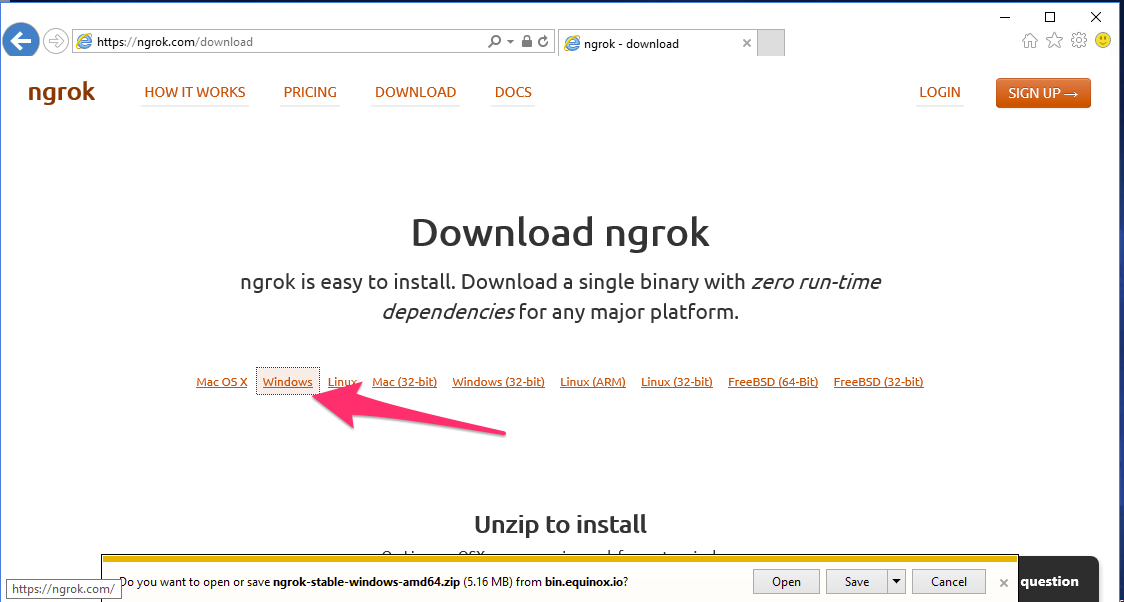Download the Linux (32-bit) build
The width and height of the screenshot is (1124, 602).
[x=677, y=382]
